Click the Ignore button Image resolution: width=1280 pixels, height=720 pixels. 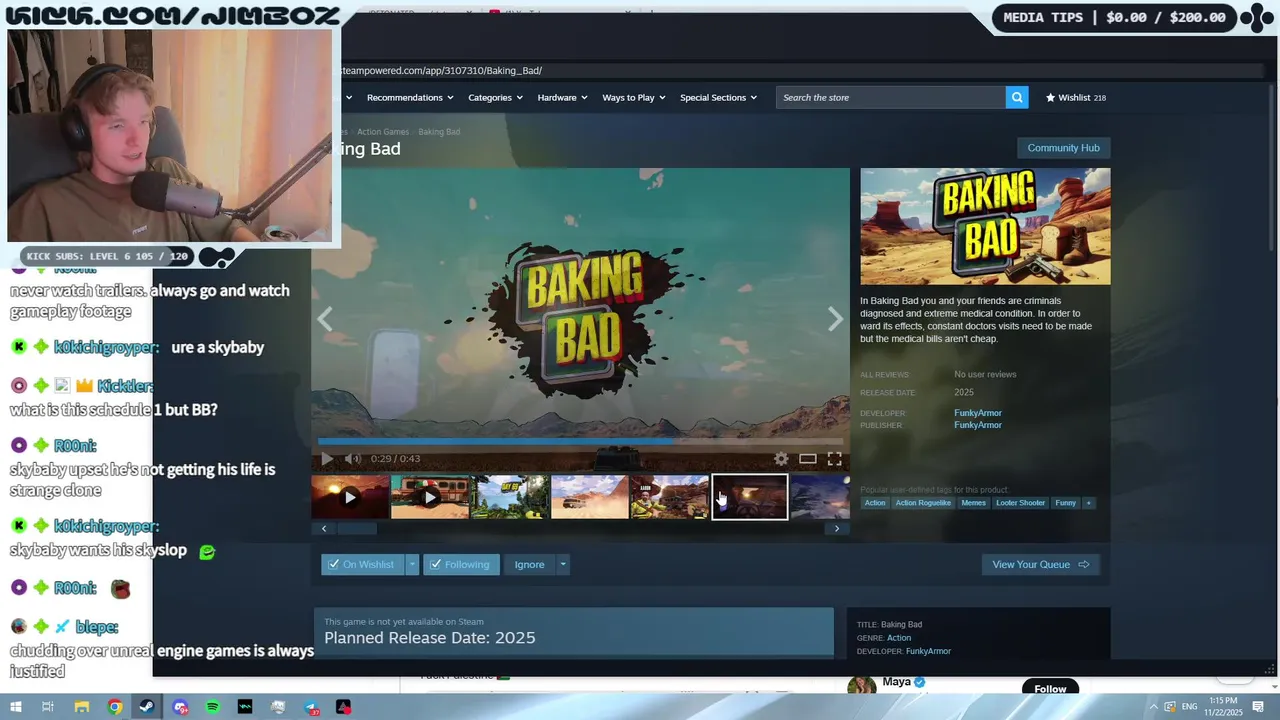tap(530, 564)
